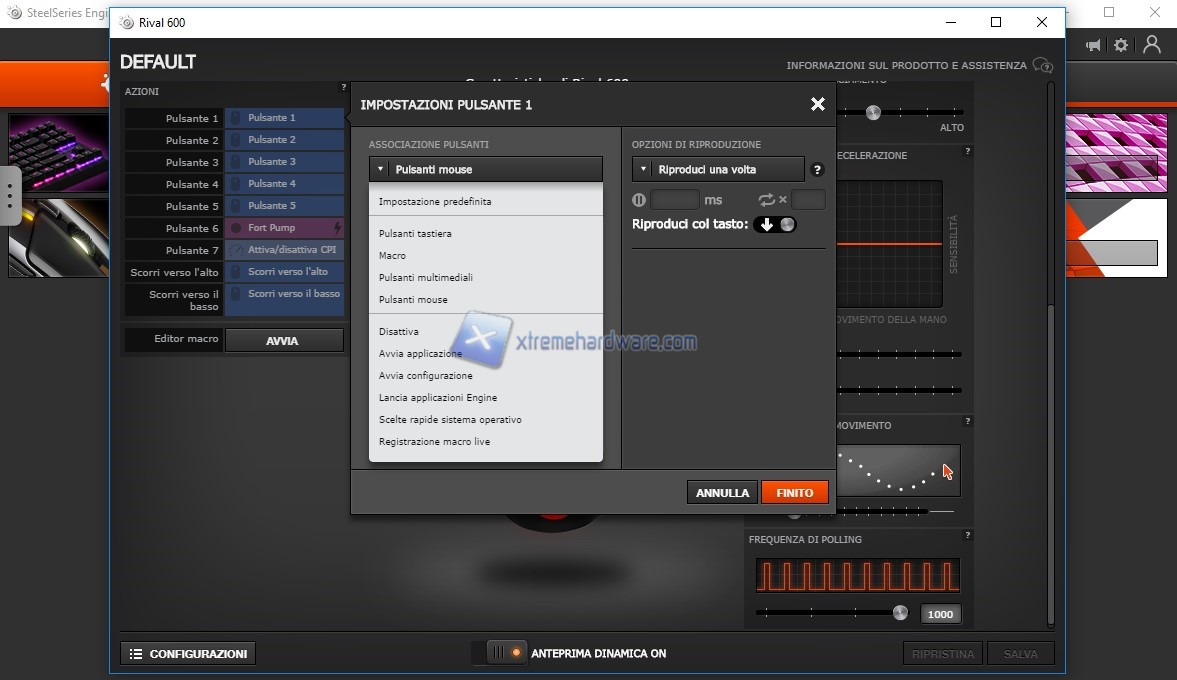This screenshot has height=680, width=1177.
Task: Click the ANNULLA button
Action: click(x=722, y=492)
